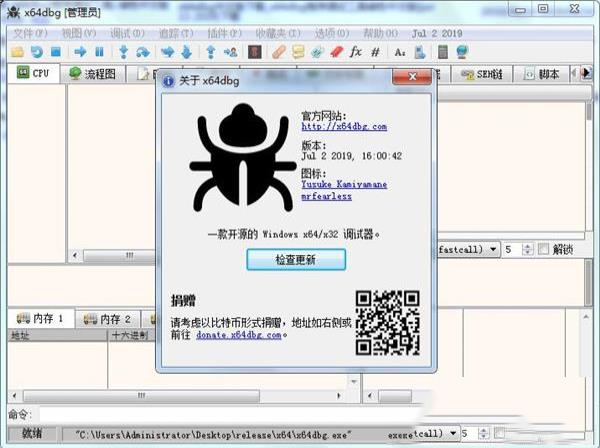
Task: Click the globe Check for updates icon
Action: 462,52
